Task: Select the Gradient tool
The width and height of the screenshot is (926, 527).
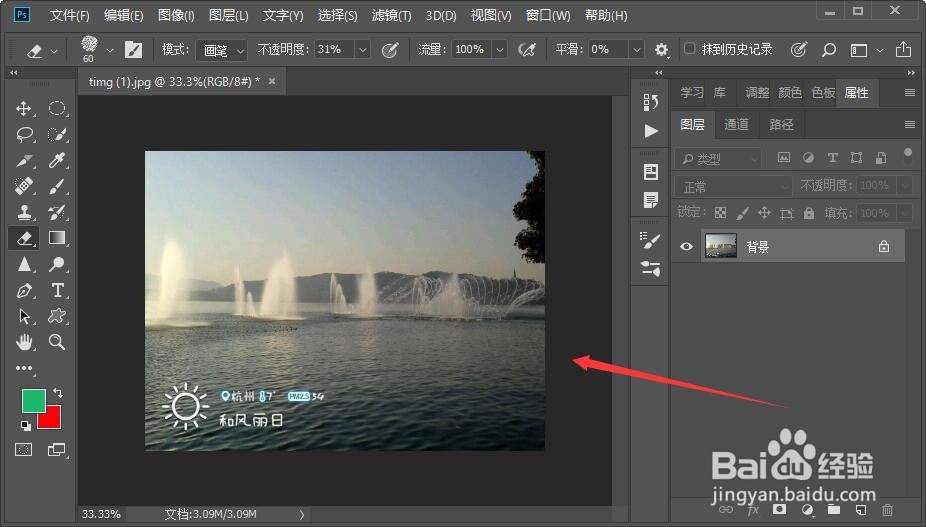Action: click(x=57, y=238)
